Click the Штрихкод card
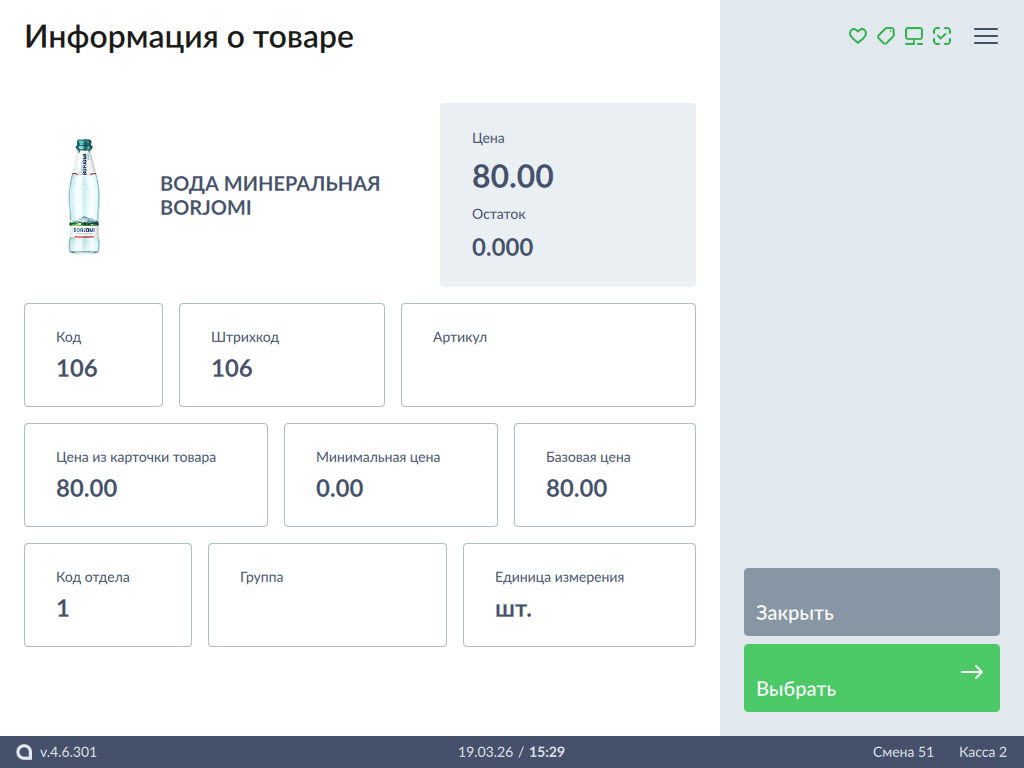 pyautogui.click(x=281, y=355)
